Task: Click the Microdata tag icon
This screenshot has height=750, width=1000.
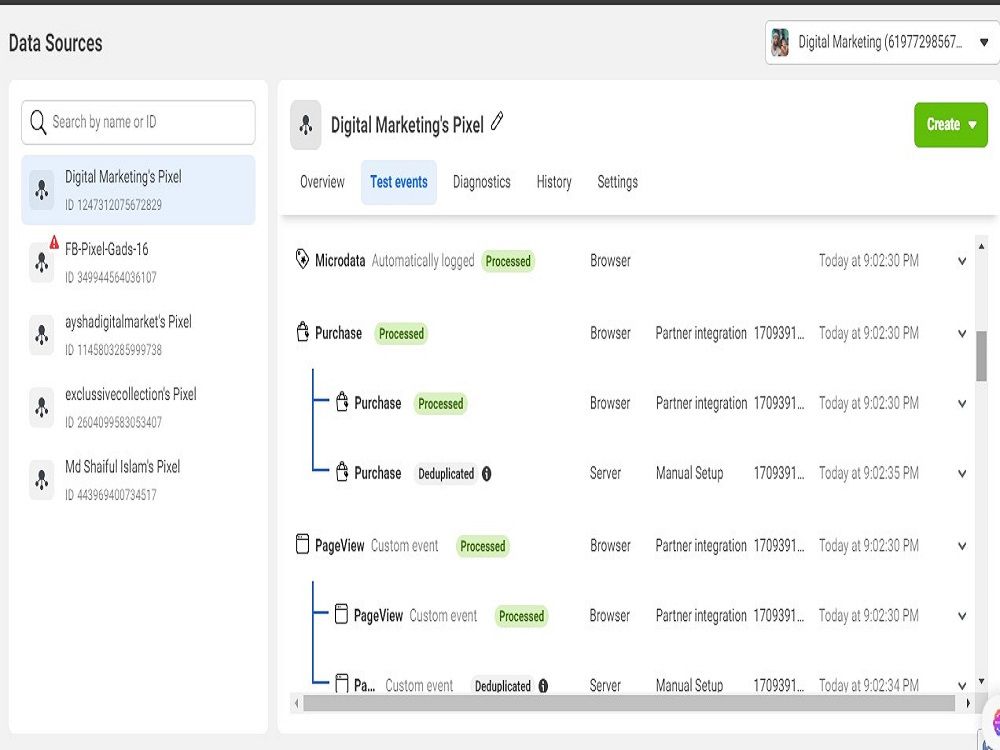Action: 302,259
